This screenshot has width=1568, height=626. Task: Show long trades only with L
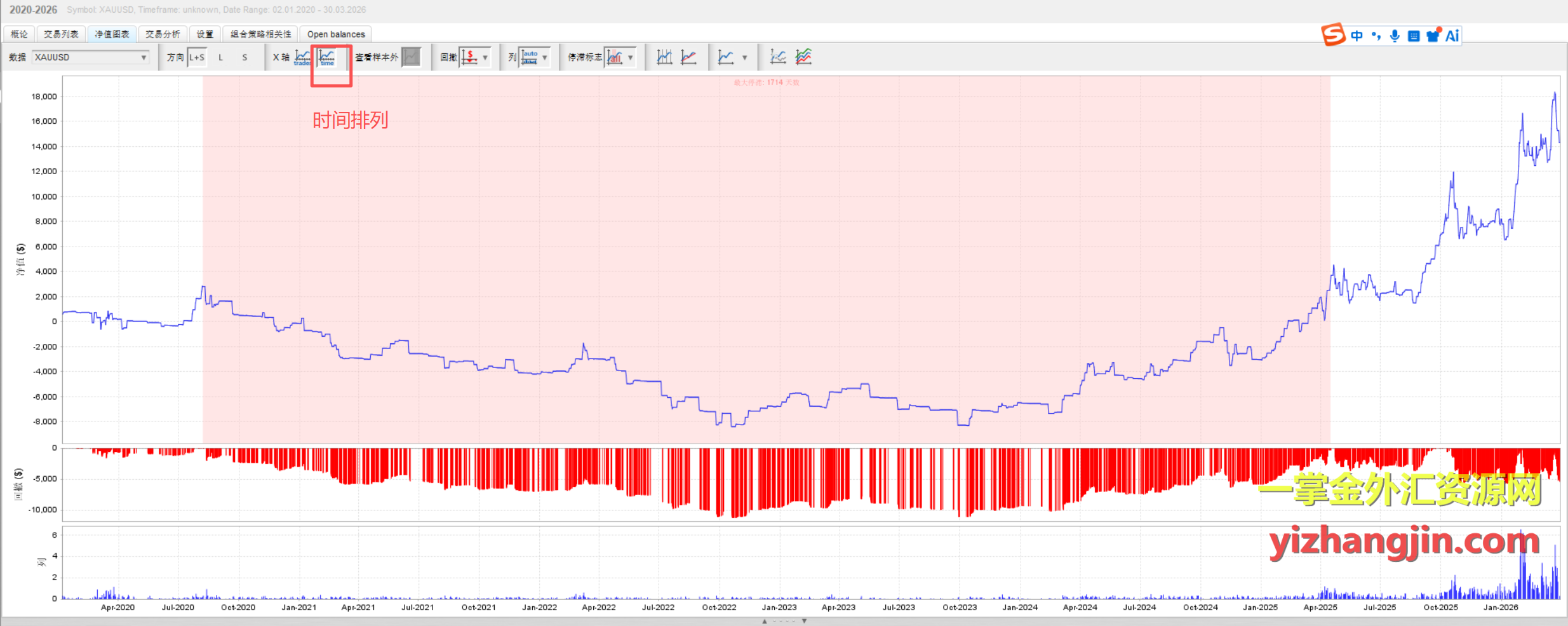[221, 57]
